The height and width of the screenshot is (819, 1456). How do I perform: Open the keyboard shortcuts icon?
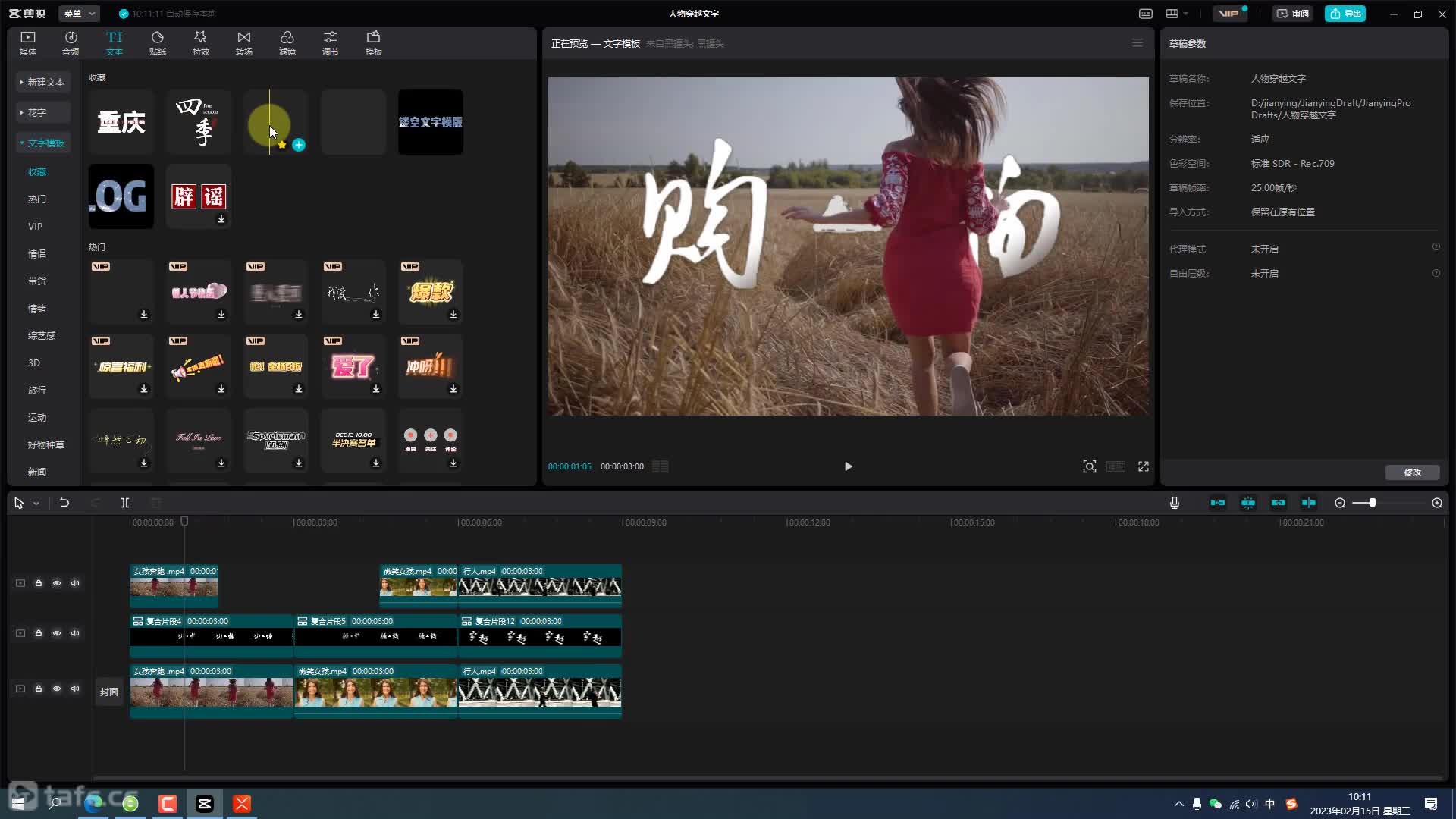1146,14
